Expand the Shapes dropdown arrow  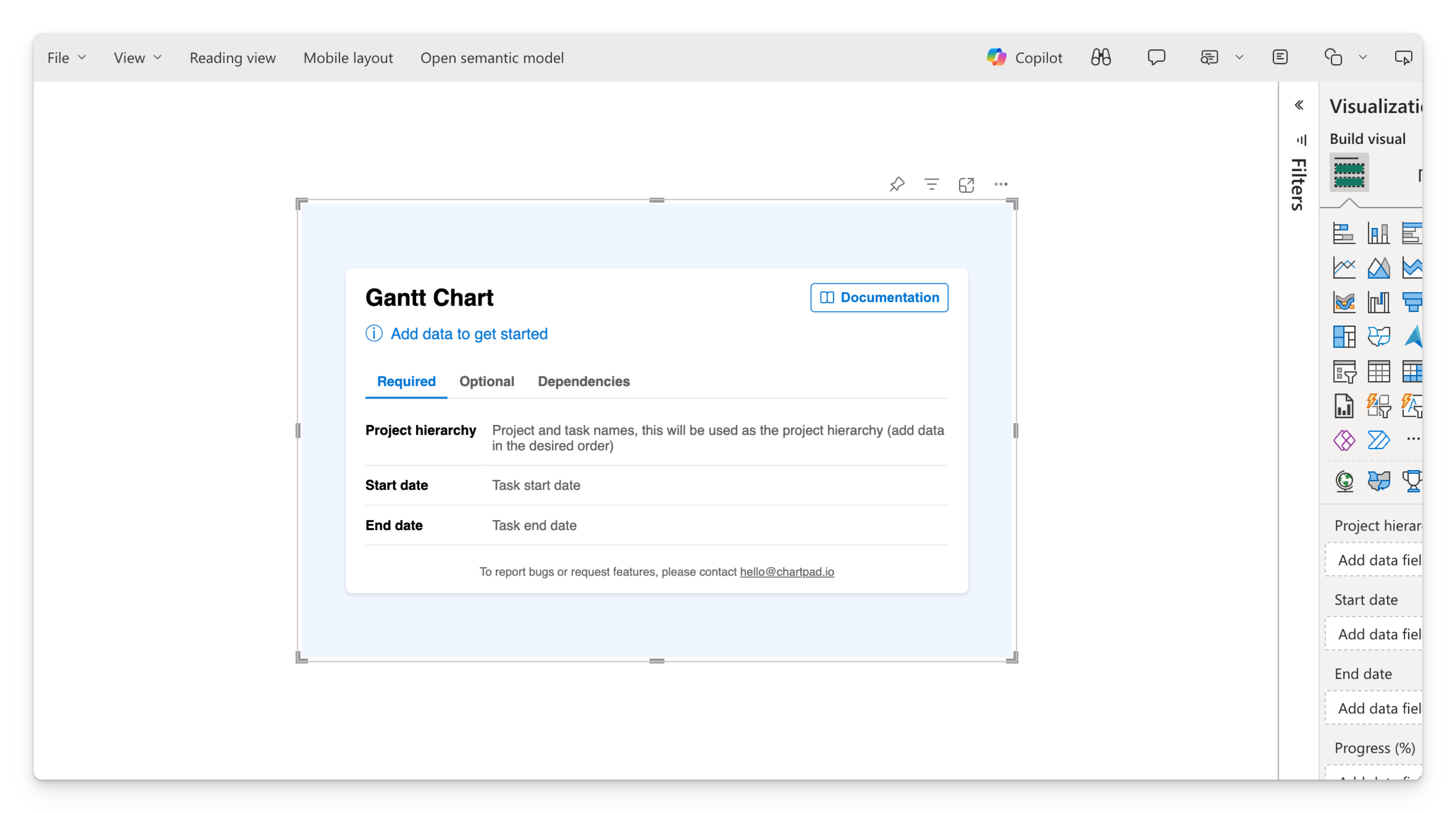coord(1363,58)
